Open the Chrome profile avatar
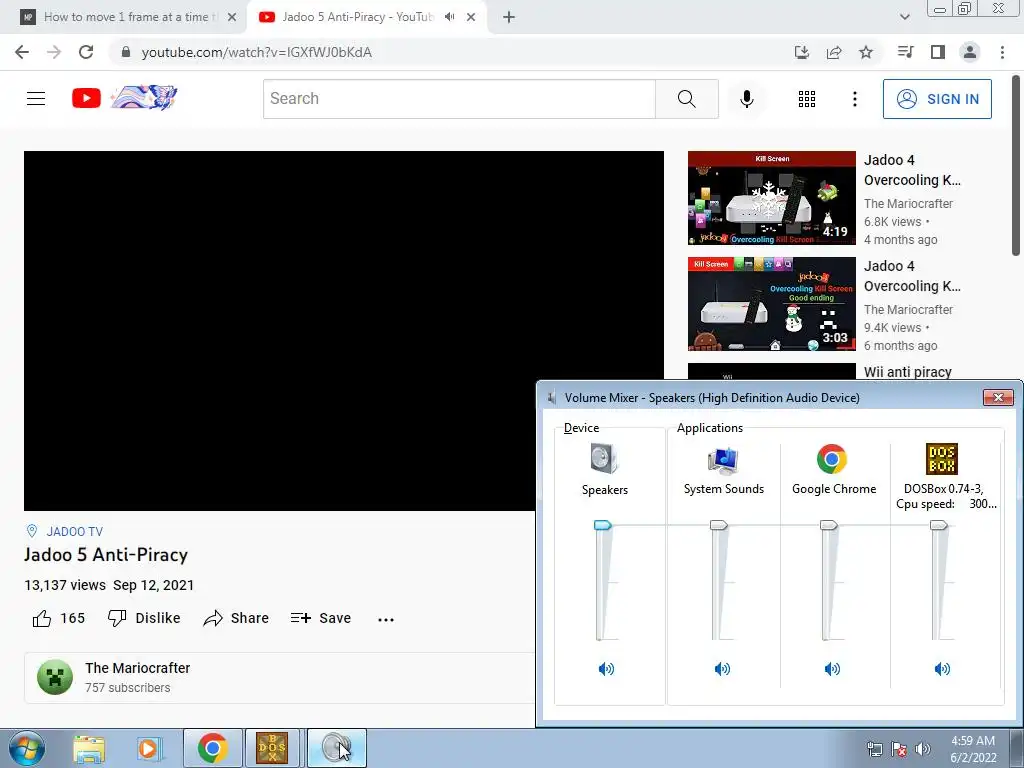 point(970,52)
